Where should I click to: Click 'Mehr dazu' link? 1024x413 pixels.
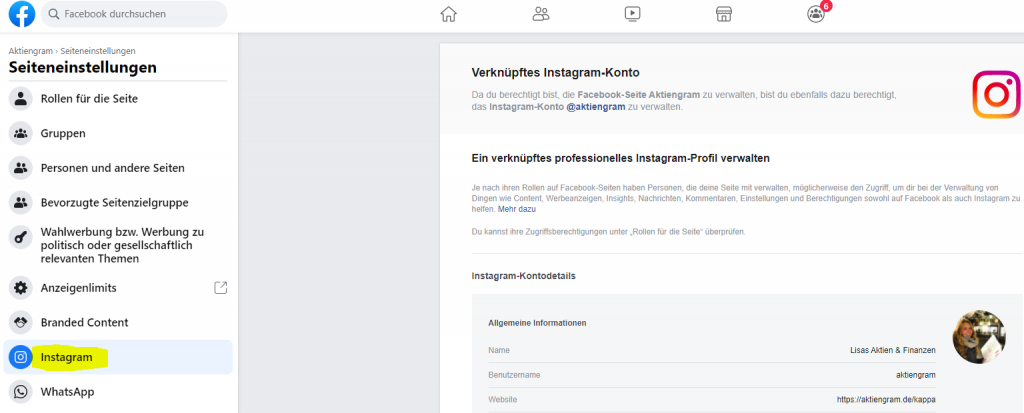coord(517,209)
